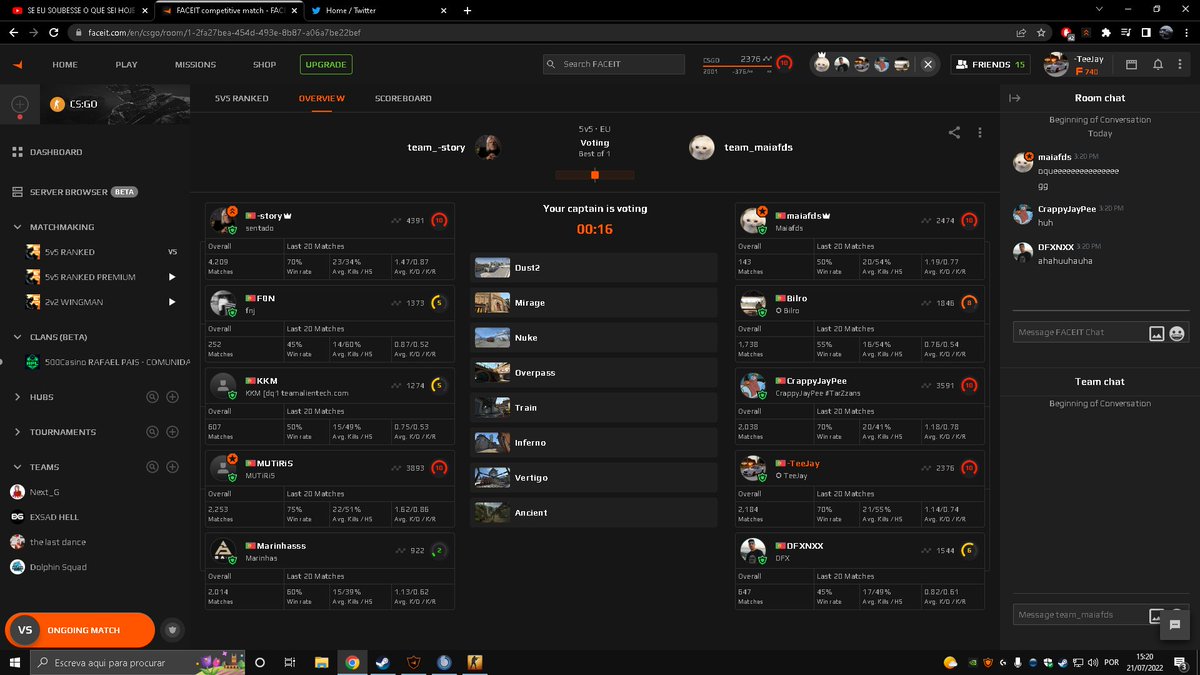Open the Friends 15 list
The image size is (1200, 675).
point(990,64)
